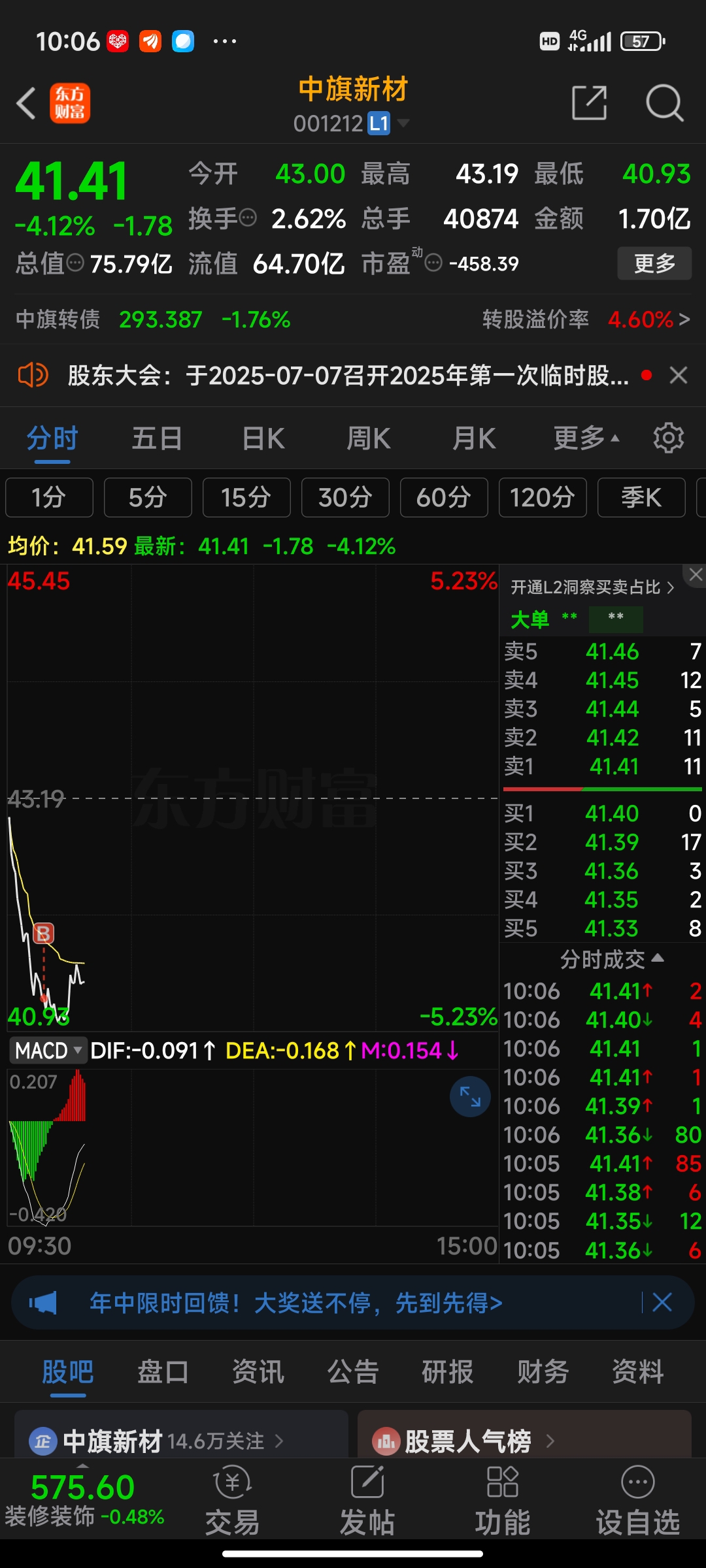This screenshot has height=1568, width=706.
Task: Switch to 日K chart tab
Action: click(x=263, y=438)
